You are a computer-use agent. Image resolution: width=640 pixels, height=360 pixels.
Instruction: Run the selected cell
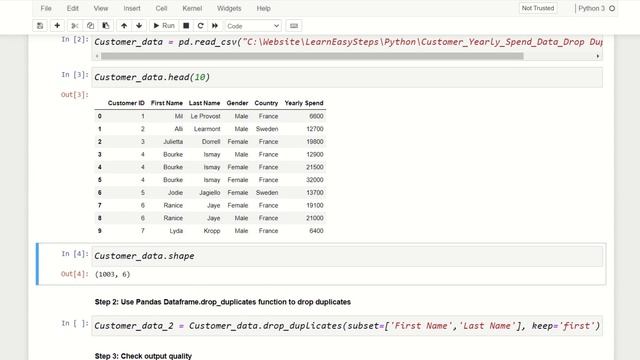click(x=164, y=26)
